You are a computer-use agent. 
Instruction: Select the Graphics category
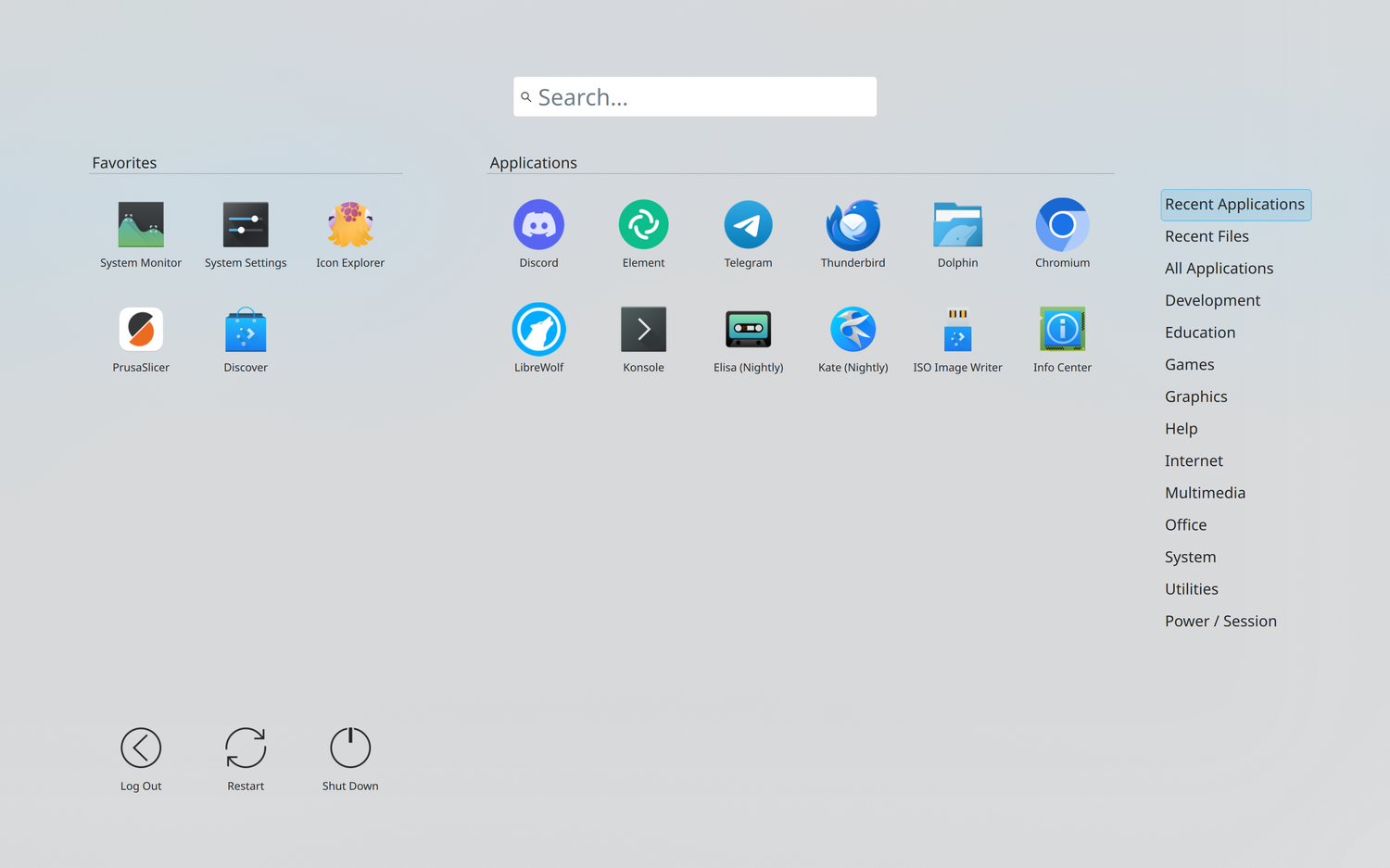point(1195,396)
